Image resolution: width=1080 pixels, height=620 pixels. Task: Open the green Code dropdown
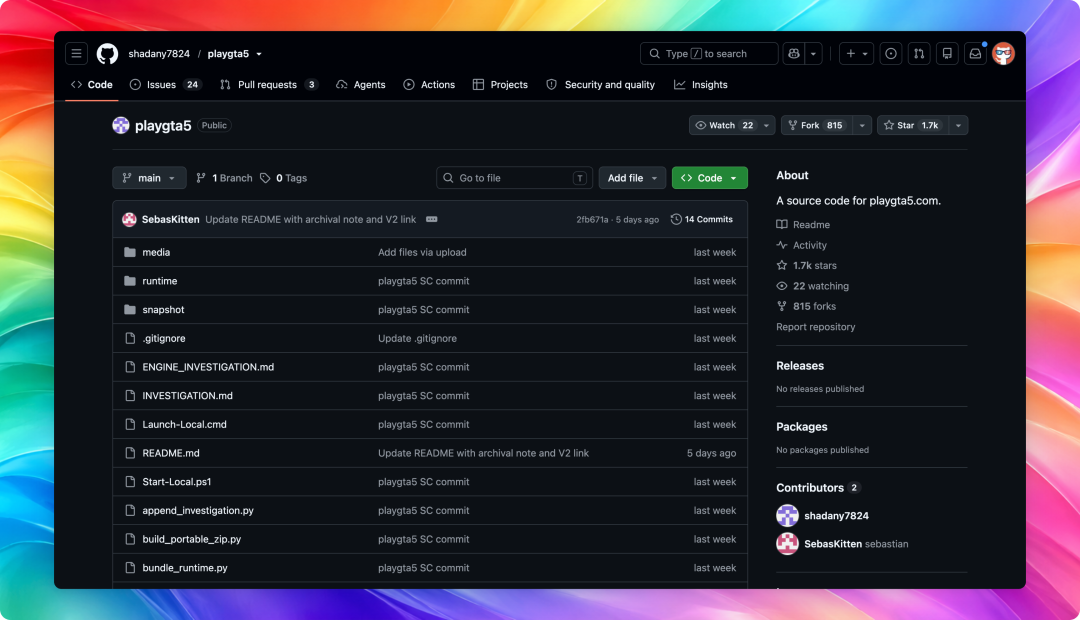[x=709, y=178]
